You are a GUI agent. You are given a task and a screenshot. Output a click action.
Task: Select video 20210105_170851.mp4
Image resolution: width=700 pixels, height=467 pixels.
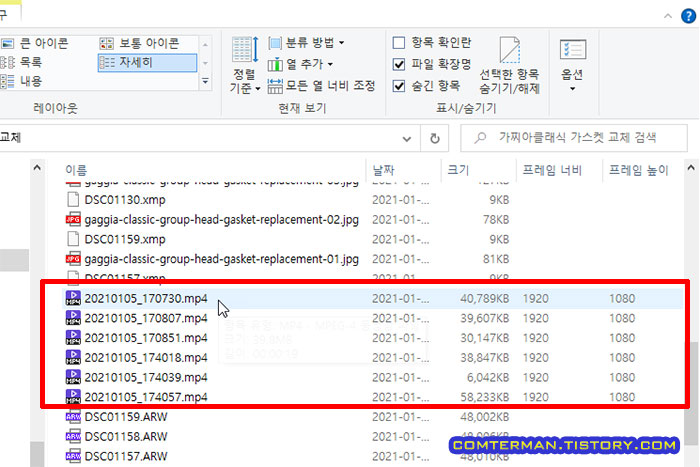pos(146,338)
